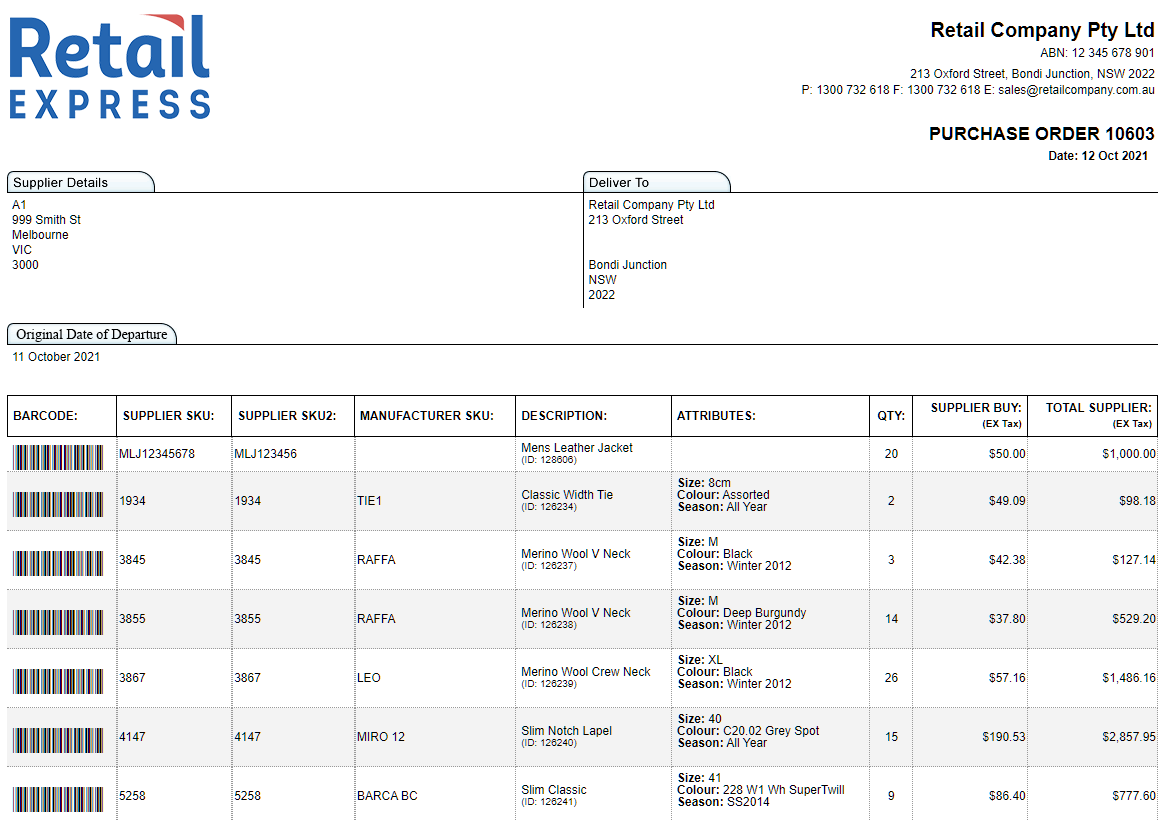Click the sales@retailcompany.com.au email address
This screenshot has height=821, width=1163.
pos(1076,90)
